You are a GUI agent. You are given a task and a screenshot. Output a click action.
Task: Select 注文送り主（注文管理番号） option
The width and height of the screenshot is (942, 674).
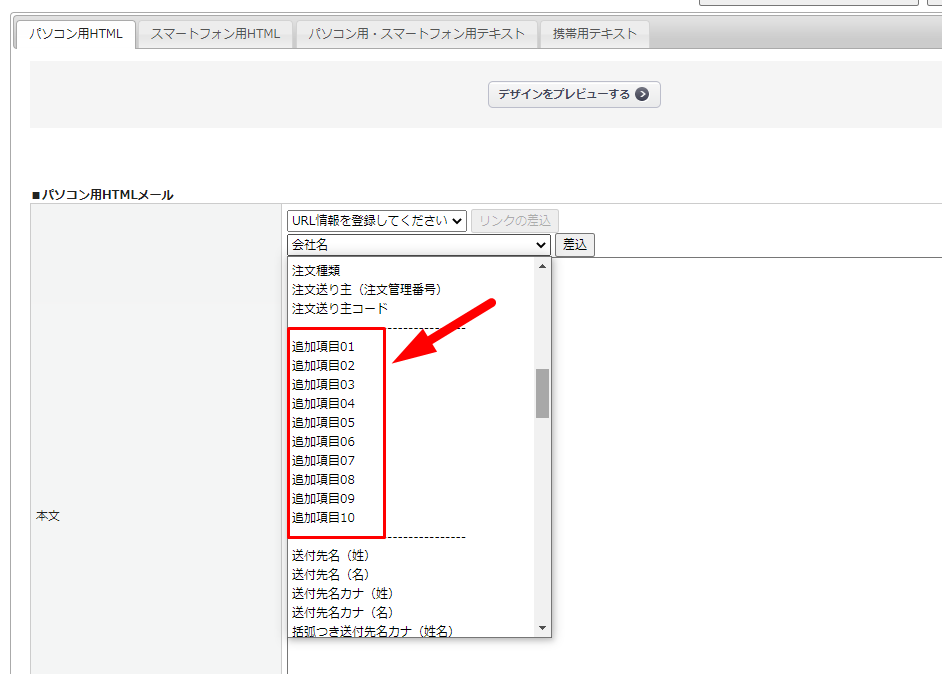tap(411, 290)
